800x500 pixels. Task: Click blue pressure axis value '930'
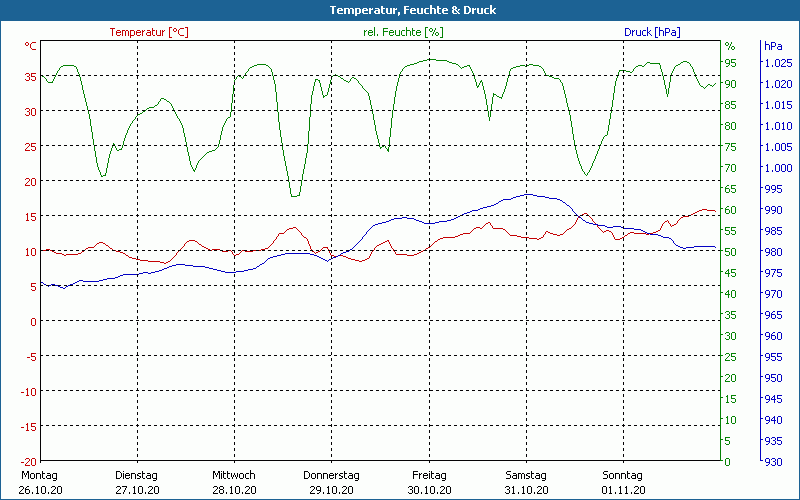(x=773, y=462)
